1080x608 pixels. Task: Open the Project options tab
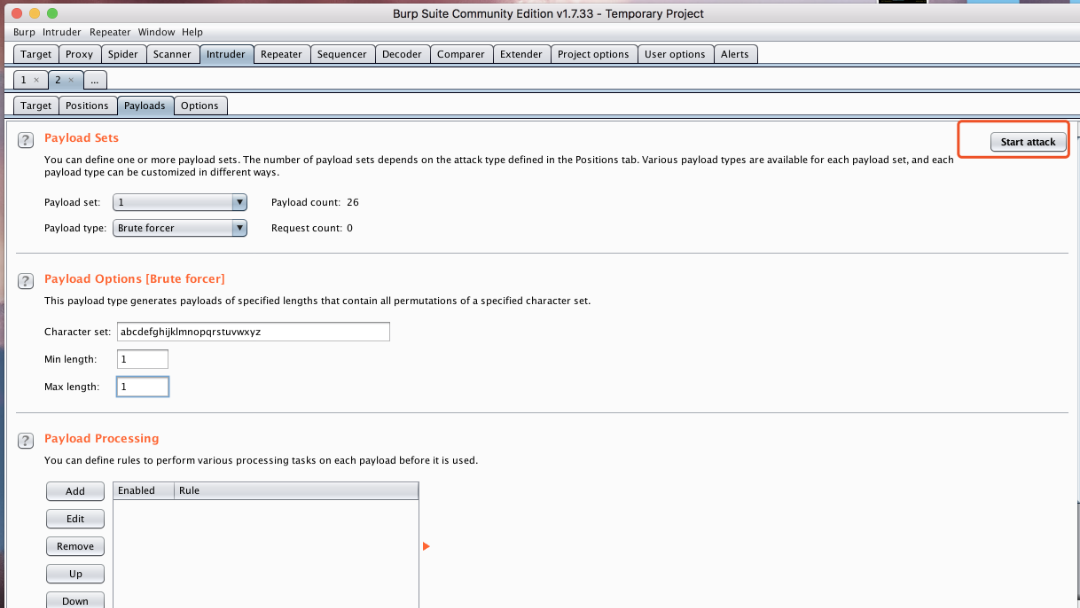593,54
